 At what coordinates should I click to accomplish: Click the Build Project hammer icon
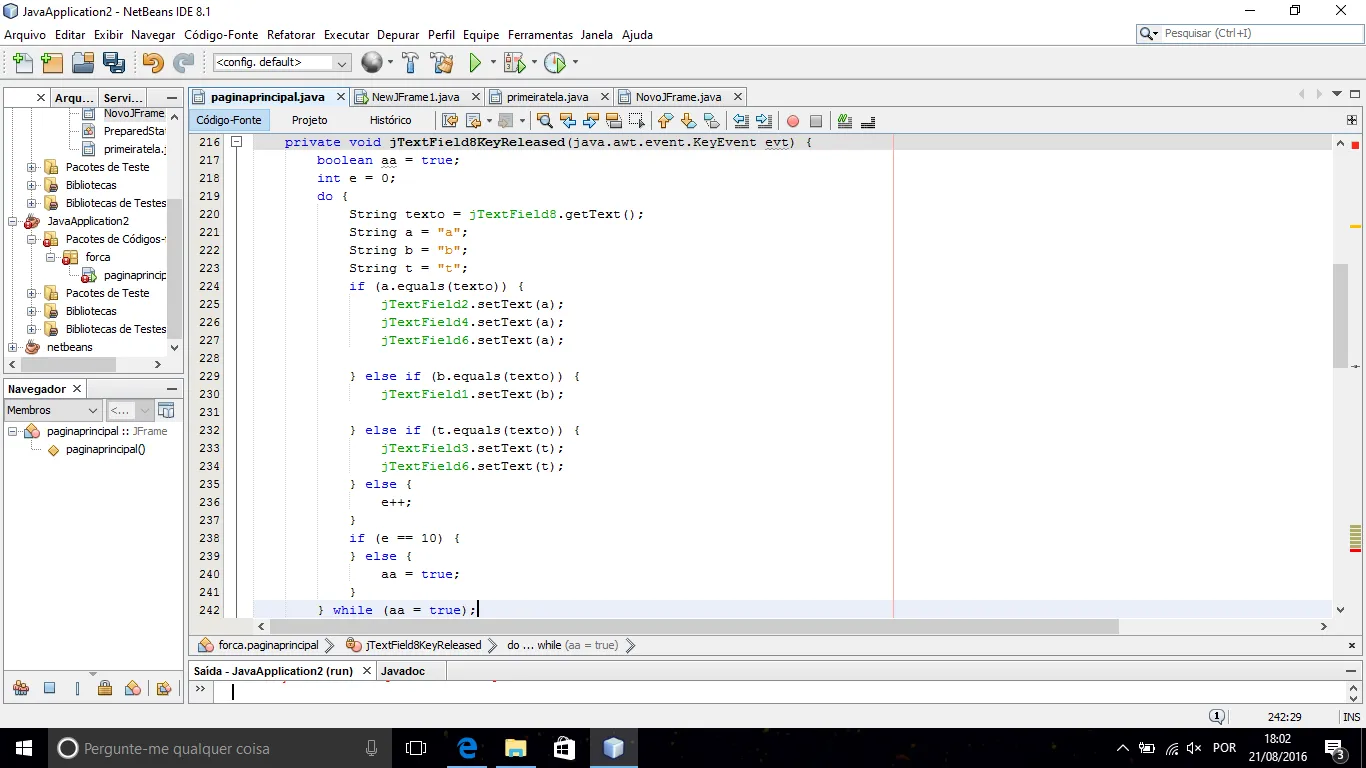click(x=410, y=63)
